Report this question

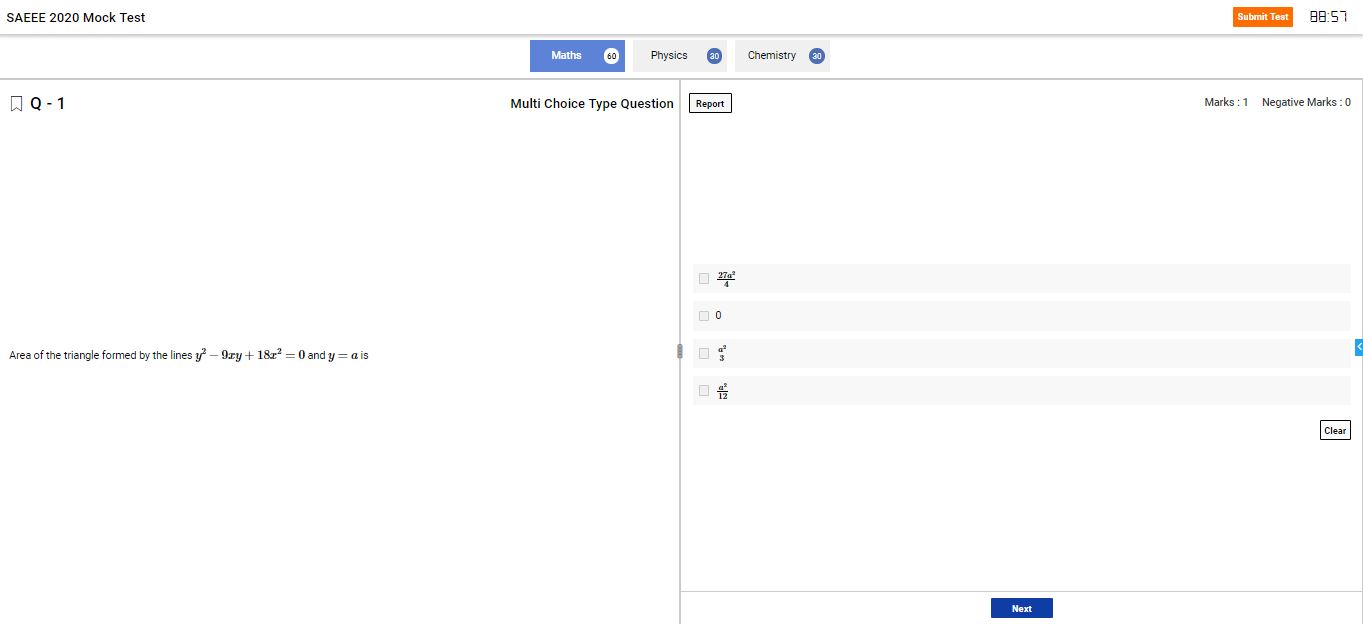(710, 104)
